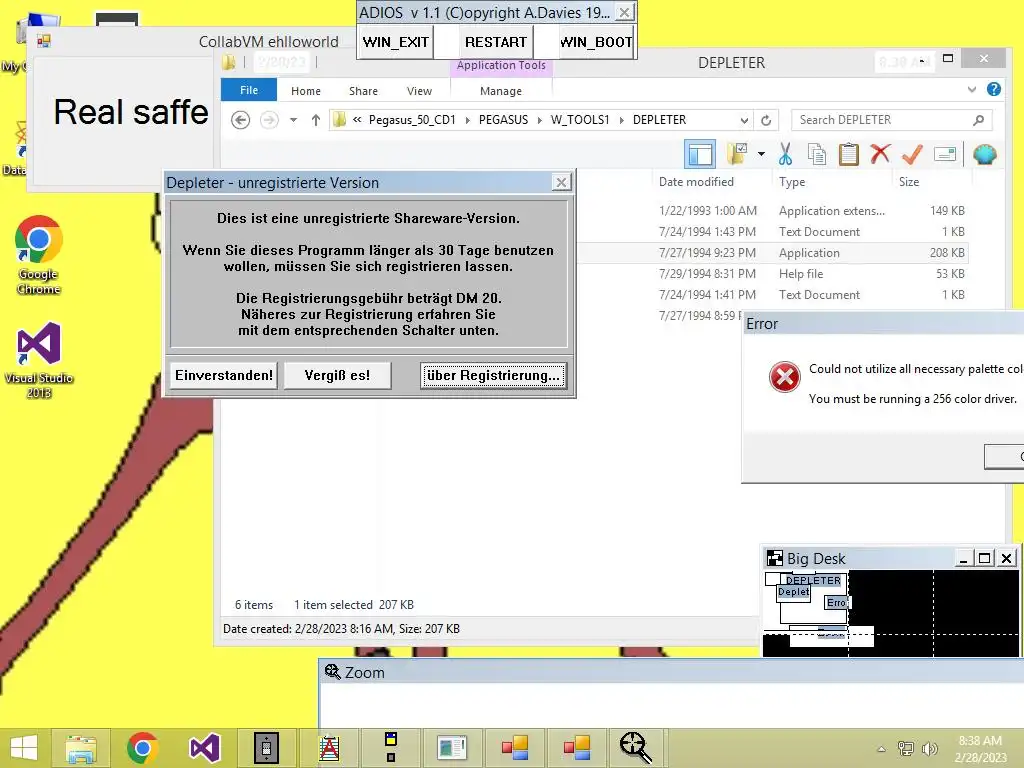Click über Registrierung... button
The width and height of the screenshot is (1024, 768).
pyautogui.click(x=493, y=376)
